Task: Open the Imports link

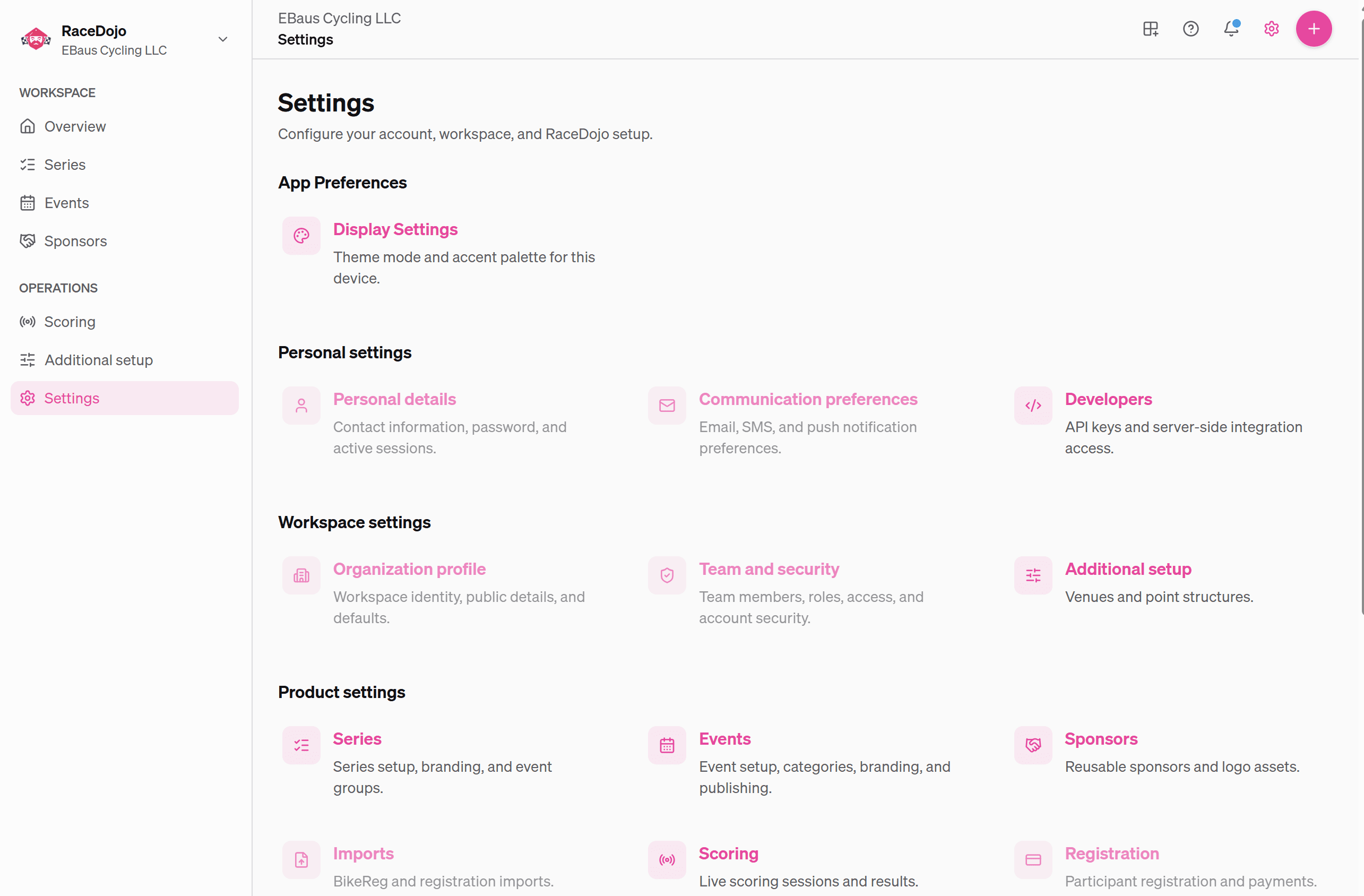Action: click(x=364, y=854)
